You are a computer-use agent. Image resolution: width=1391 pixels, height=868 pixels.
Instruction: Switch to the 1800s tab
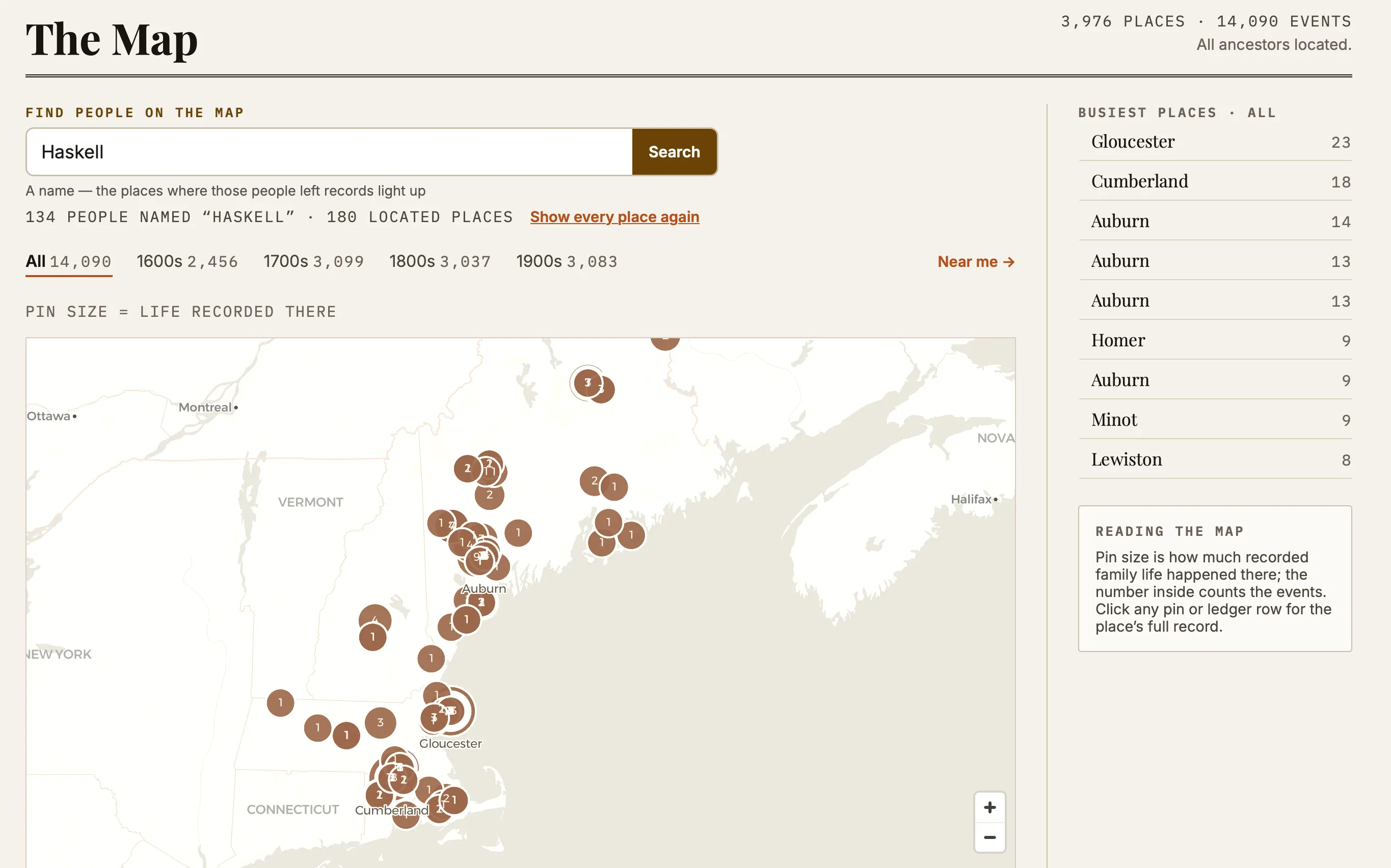(440, 262)
